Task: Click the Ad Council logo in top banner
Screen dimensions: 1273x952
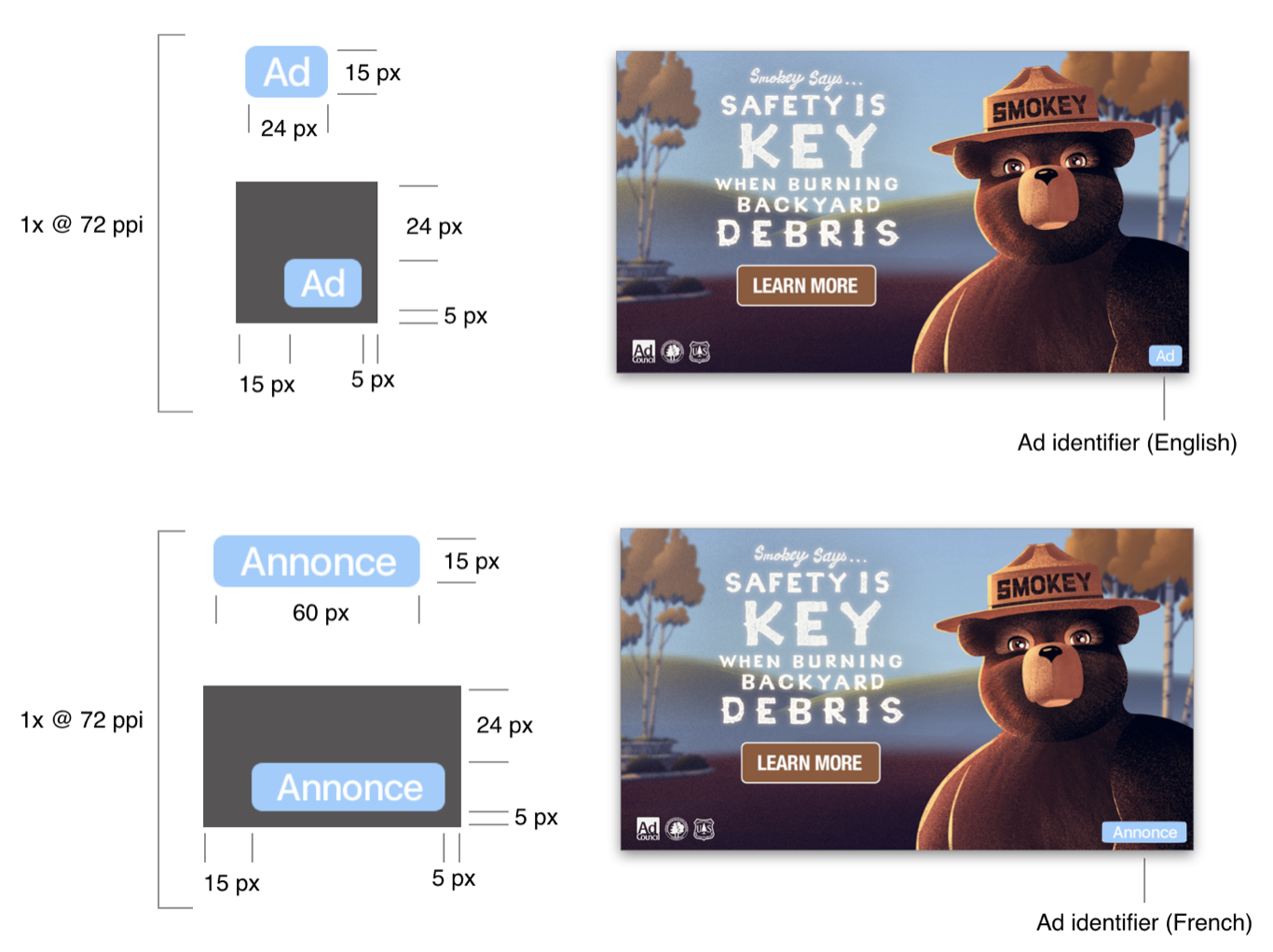Action: (644, 351)
